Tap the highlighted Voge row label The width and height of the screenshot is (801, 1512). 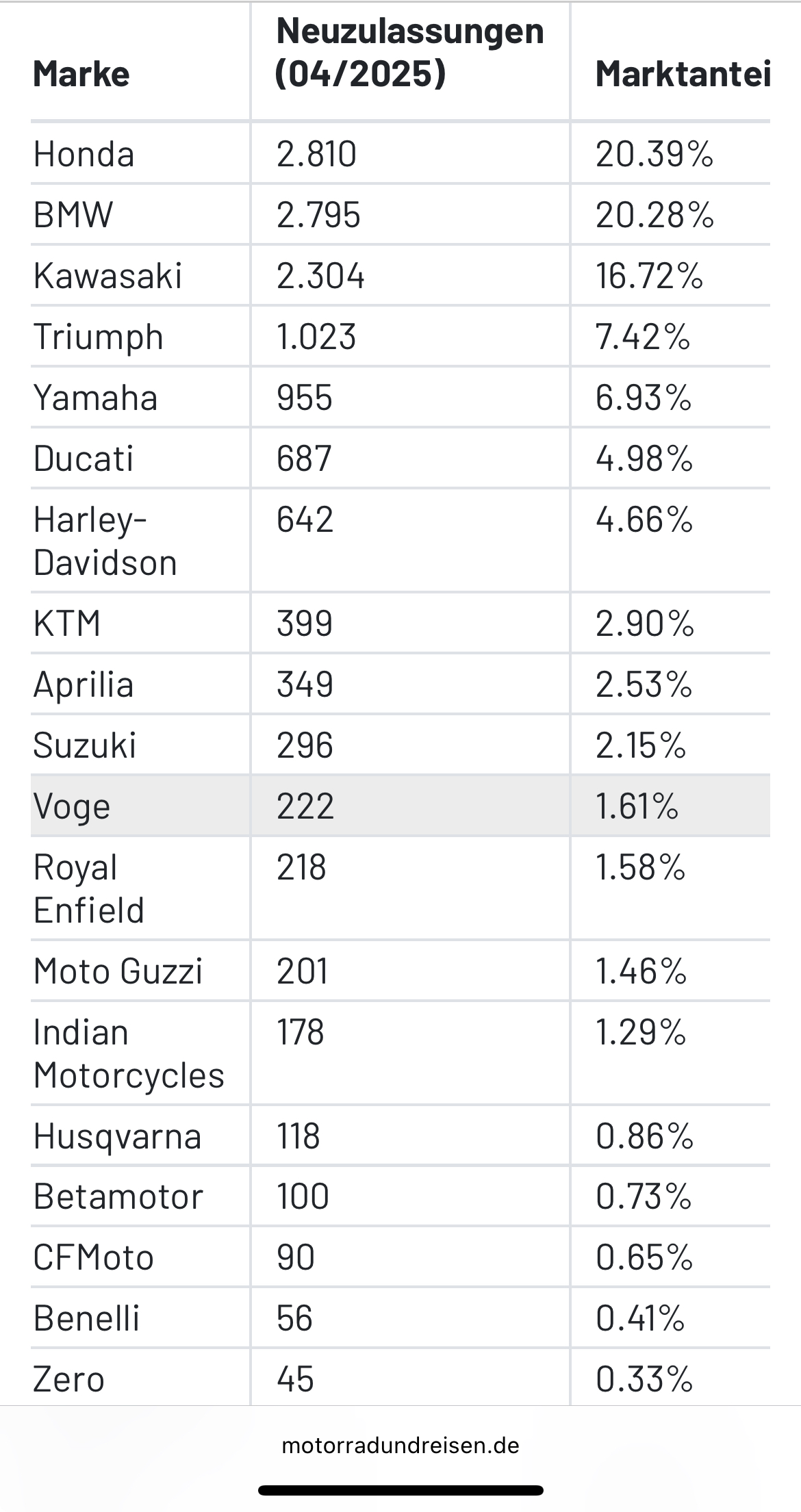coord(72,806)
